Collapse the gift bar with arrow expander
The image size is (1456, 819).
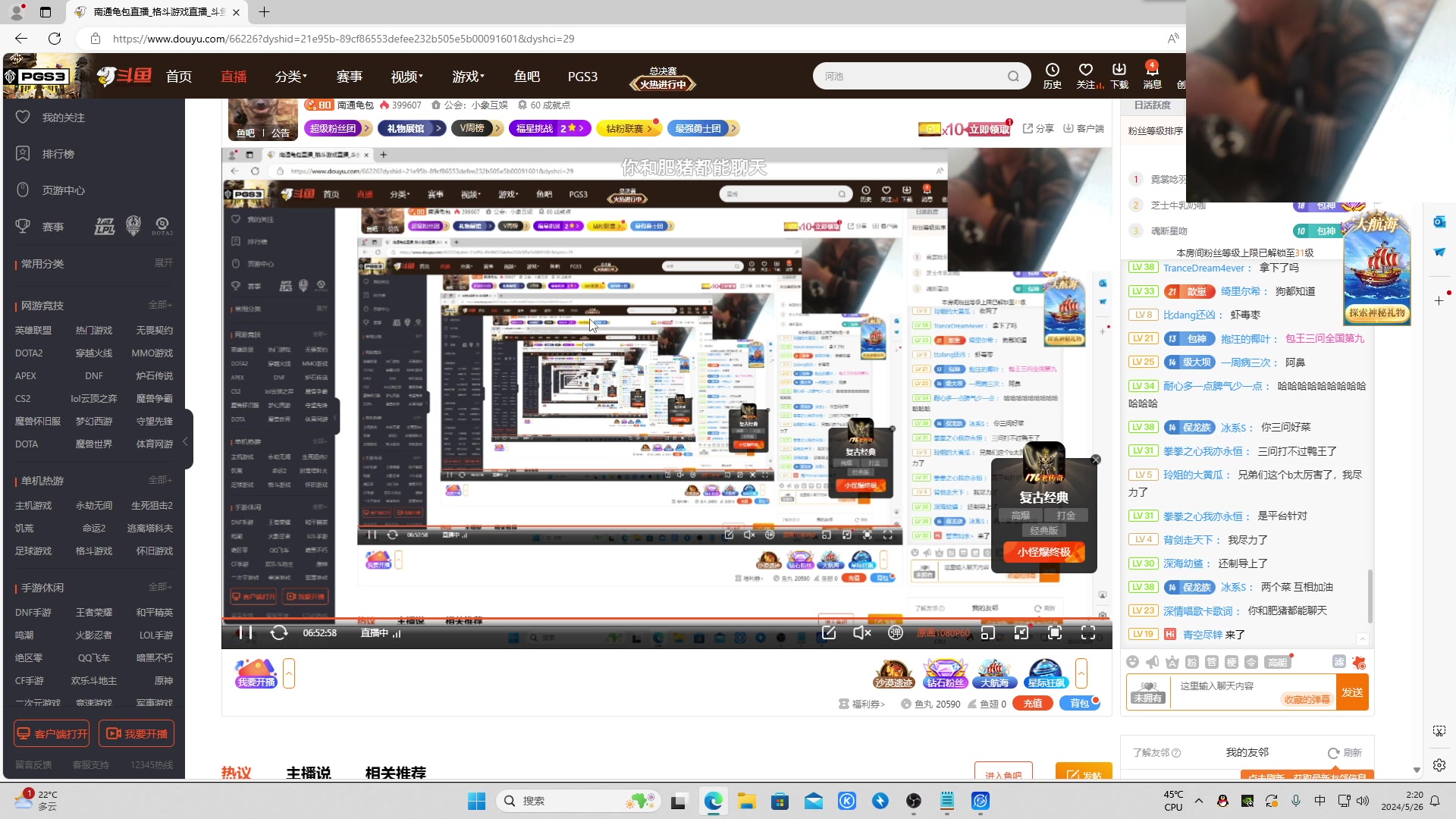1083,673
